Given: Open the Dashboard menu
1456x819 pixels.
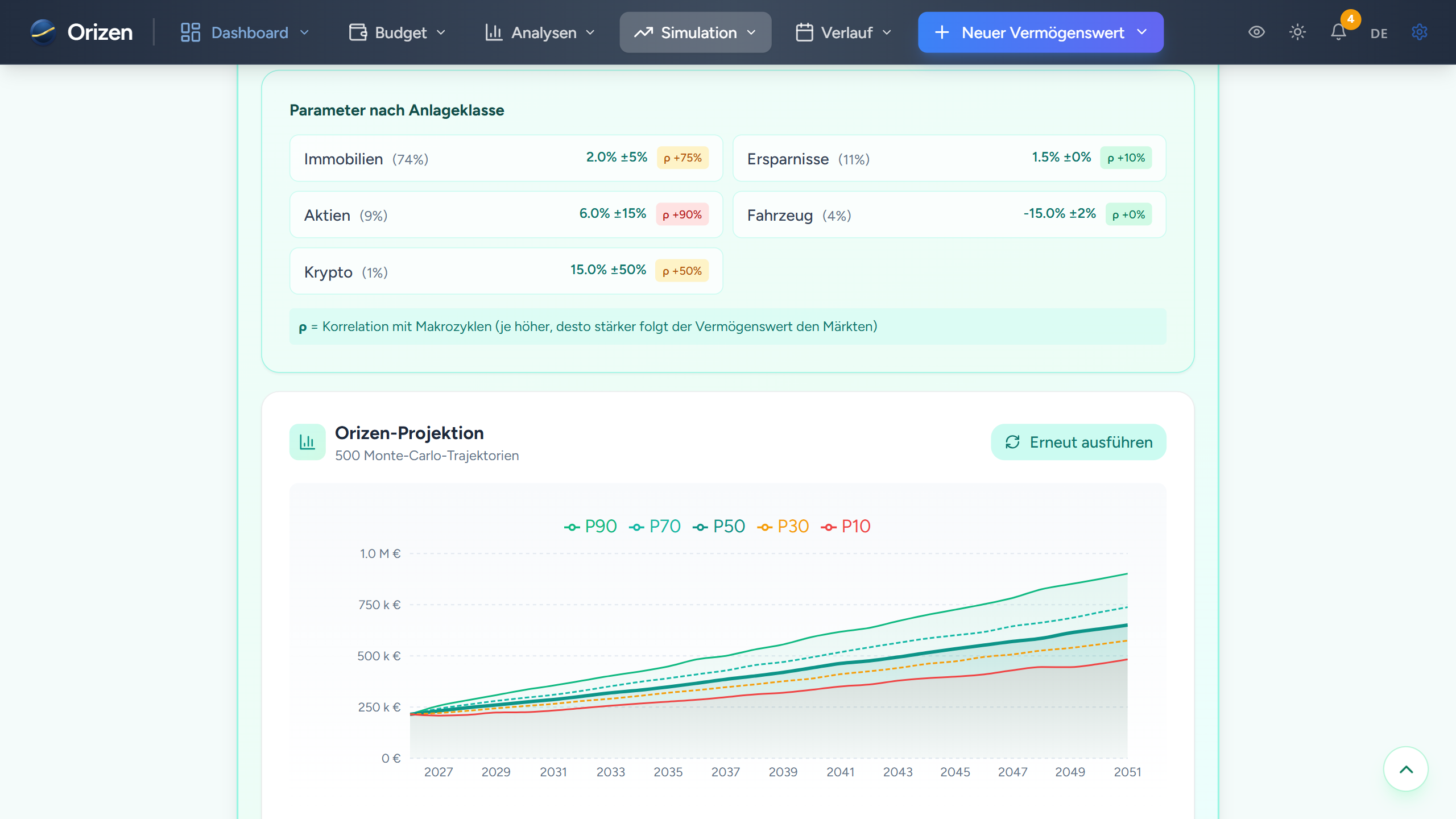Looking at the screenshot, I should (249, 32).
